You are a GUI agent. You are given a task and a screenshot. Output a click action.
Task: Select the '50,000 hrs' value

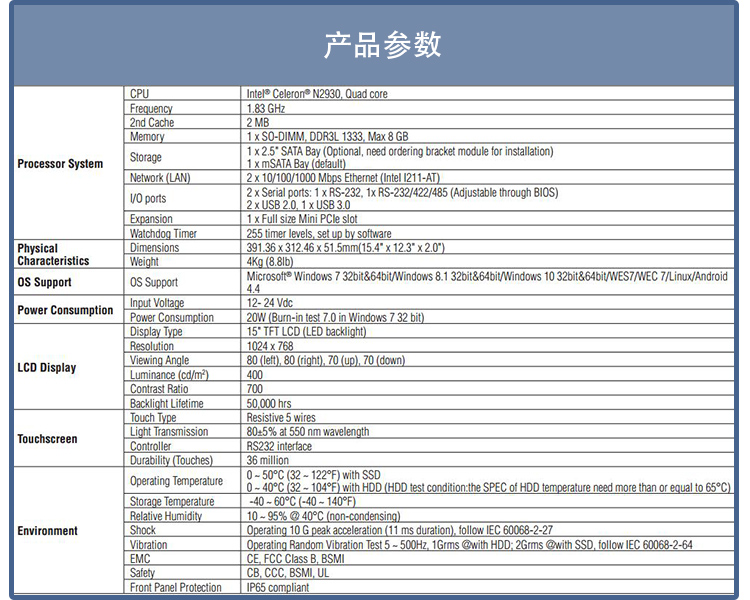click(x=269, y=403)
